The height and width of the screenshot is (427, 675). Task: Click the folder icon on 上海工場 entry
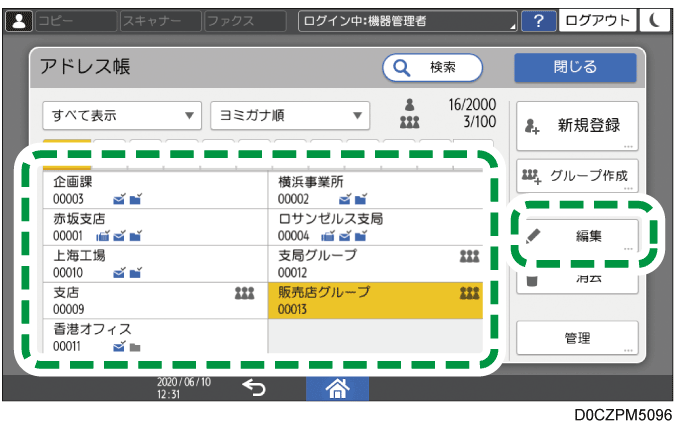(x=136, y=272)
